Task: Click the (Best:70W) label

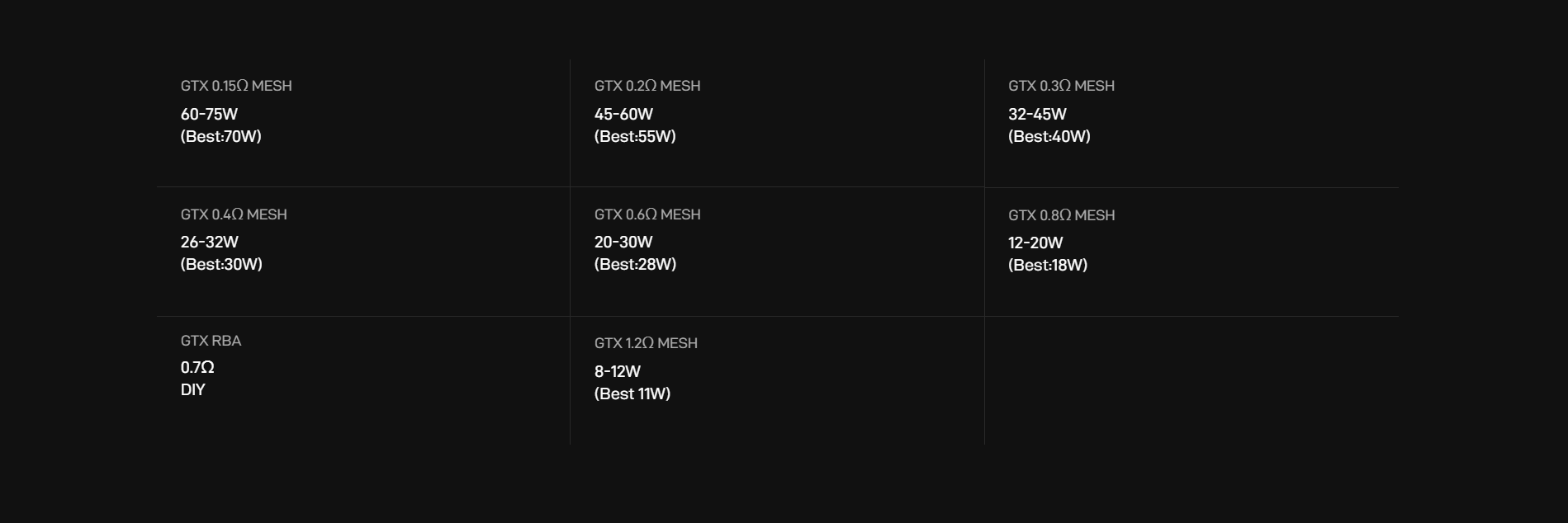Action: tap(221, 137)
